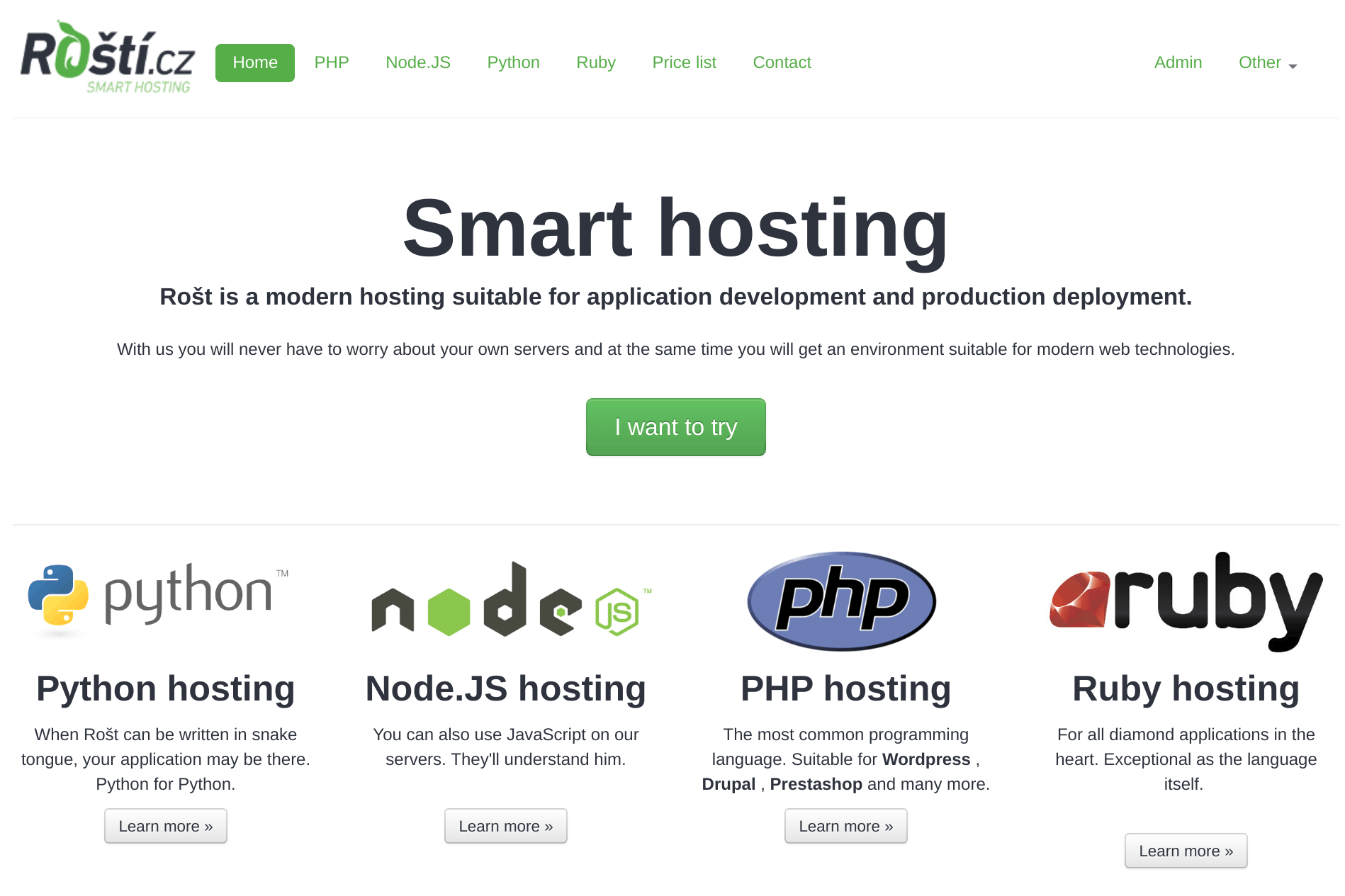Click the Ruby logo image

click(x=1186, y=601)
